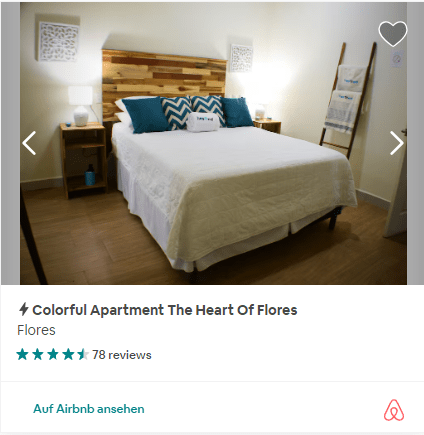
Task: Click the Airbnb logo icon
Action: 394,410
